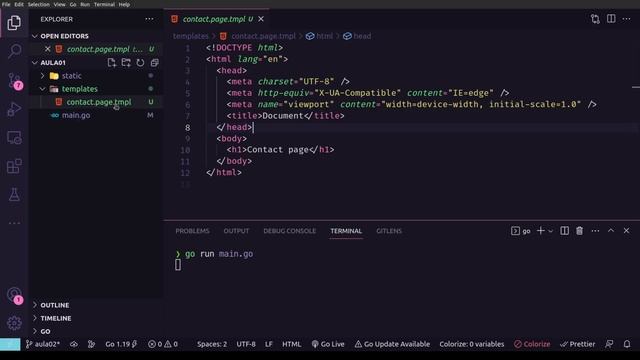640x360 pixels.
Task: Open the Terminal menu
Action: (x=104, y=4)
